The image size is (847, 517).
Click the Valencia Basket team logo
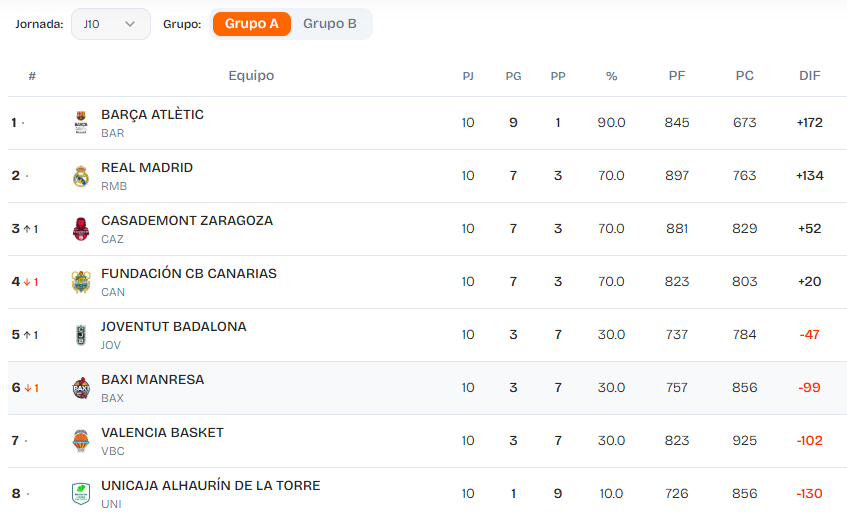(81, 441)
